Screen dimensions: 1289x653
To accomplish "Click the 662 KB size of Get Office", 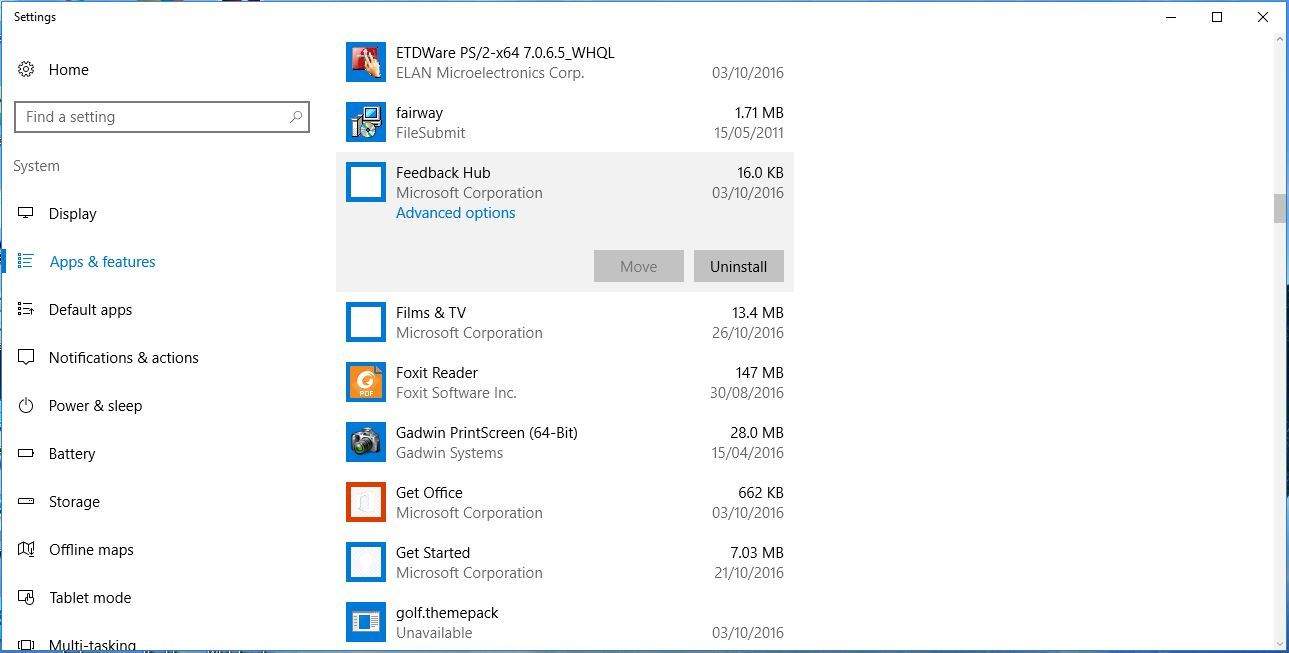I will [x=761, y=492].
